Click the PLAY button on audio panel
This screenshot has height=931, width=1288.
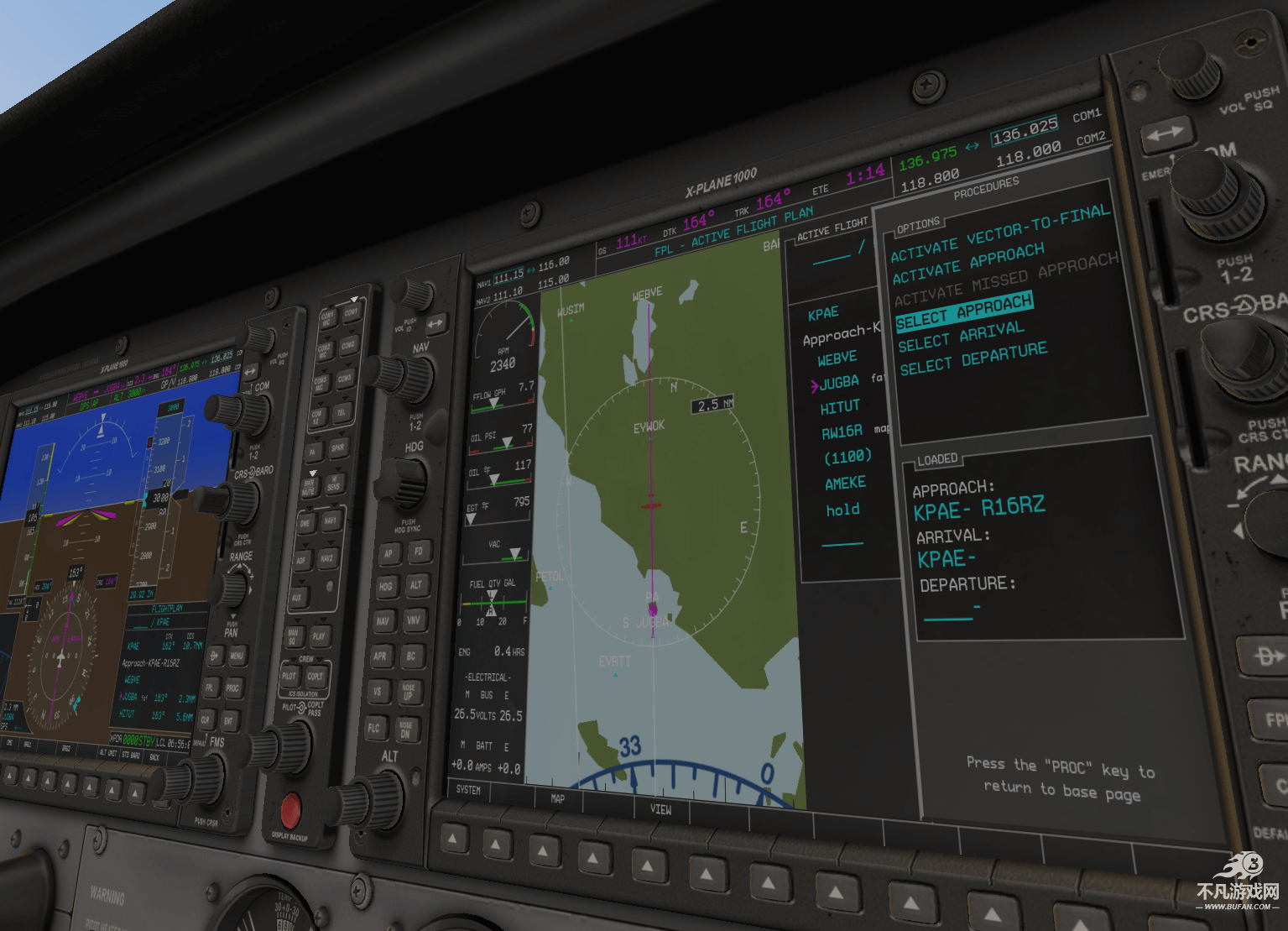319,636
